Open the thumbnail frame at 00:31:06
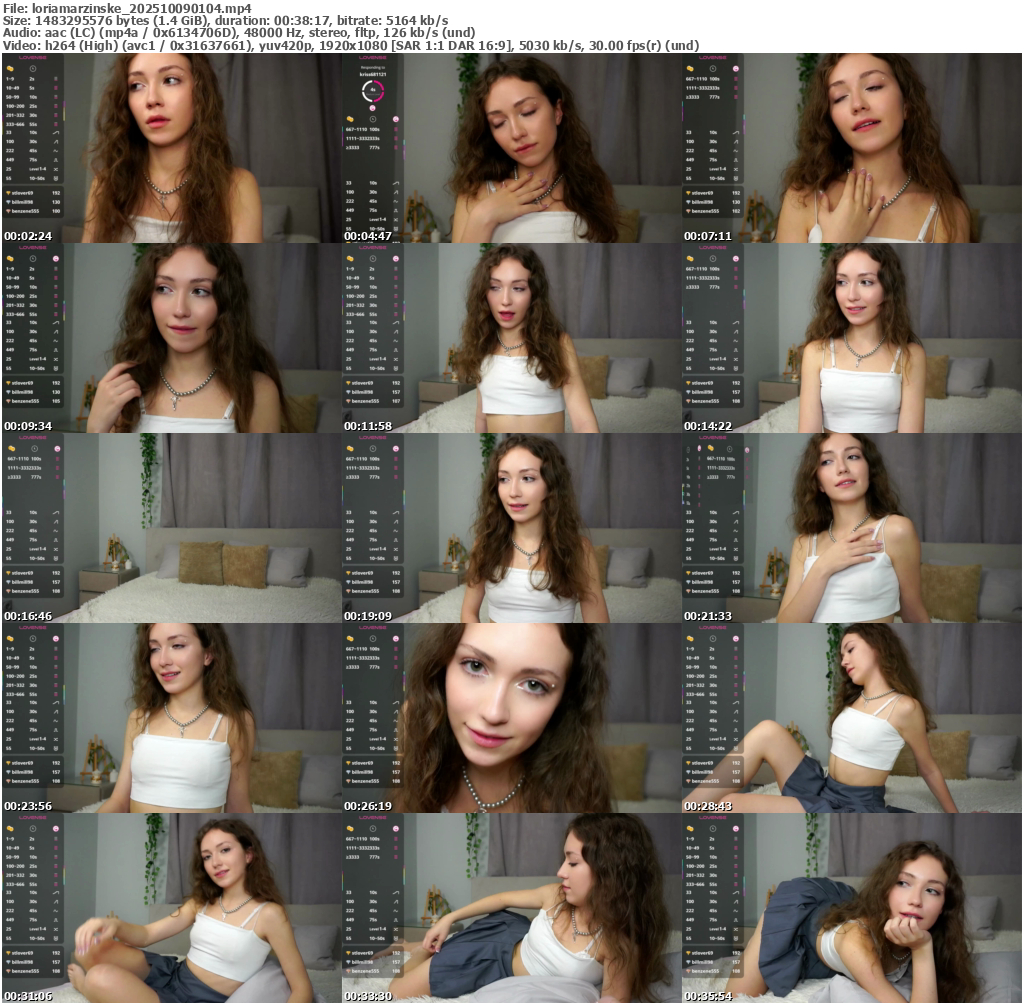The height and width of the screenshot is (1003, 1024). (x=171, y=908)
